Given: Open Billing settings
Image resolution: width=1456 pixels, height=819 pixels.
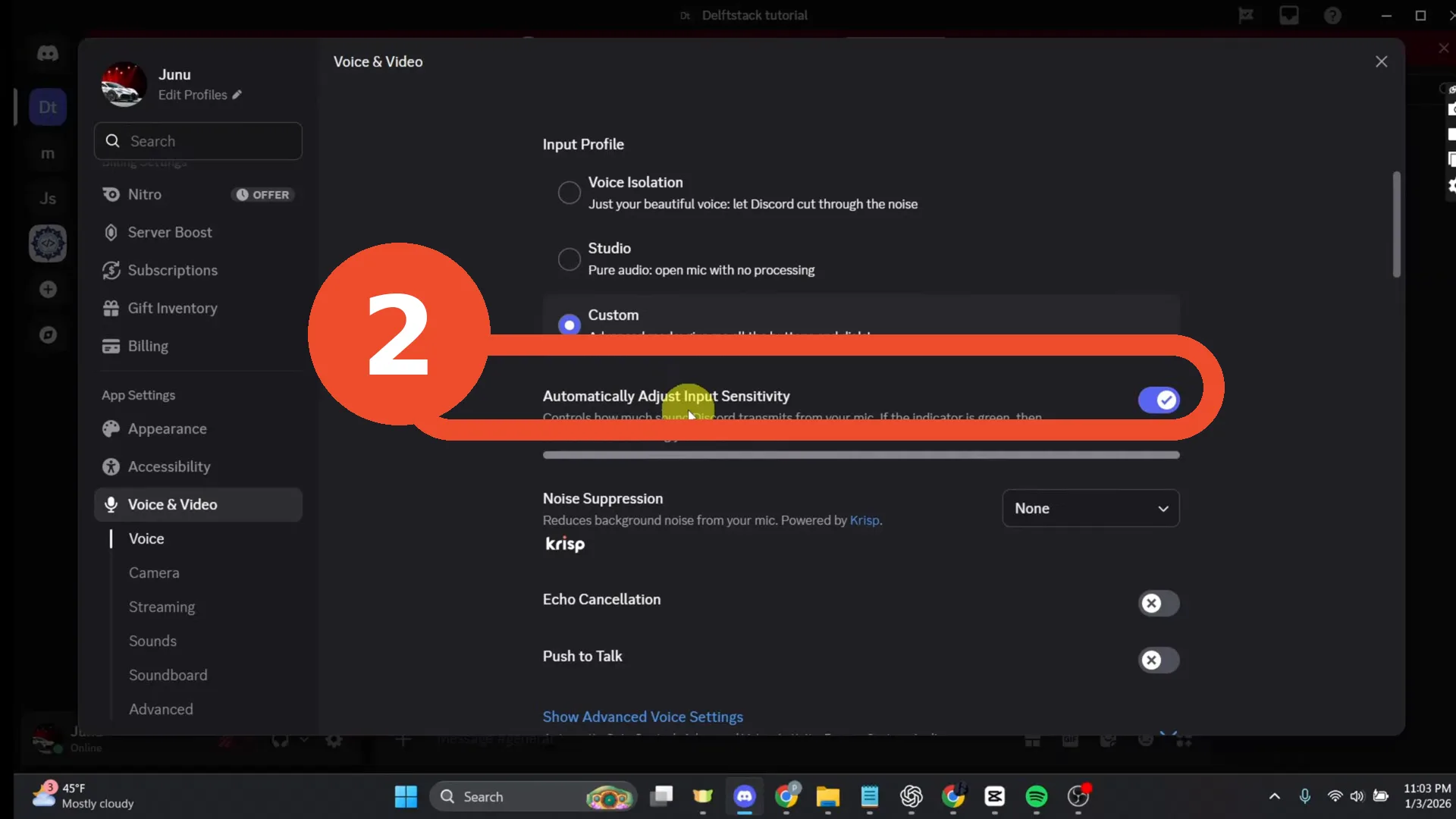Looking at the screenshot, I should [x=198, y=346].
